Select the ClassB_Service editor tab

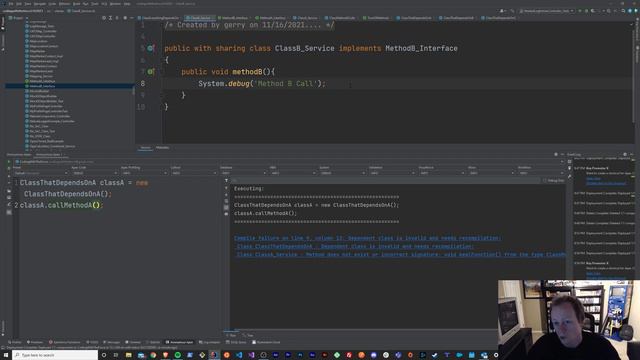click(x=200, y=18)
